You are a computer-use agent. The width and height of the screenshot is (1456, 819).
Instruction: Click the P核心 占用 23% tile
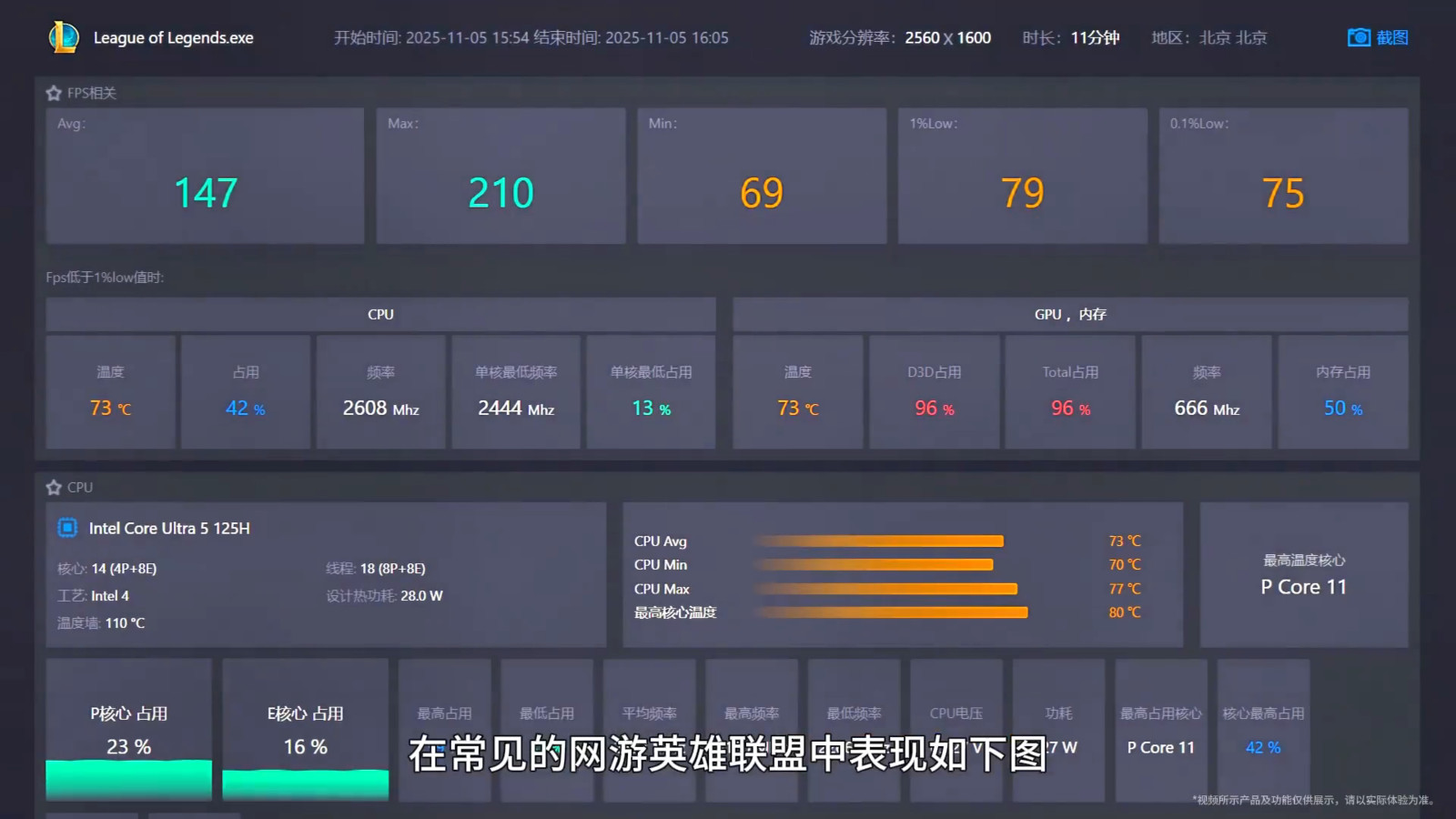[x=128, y=730]
